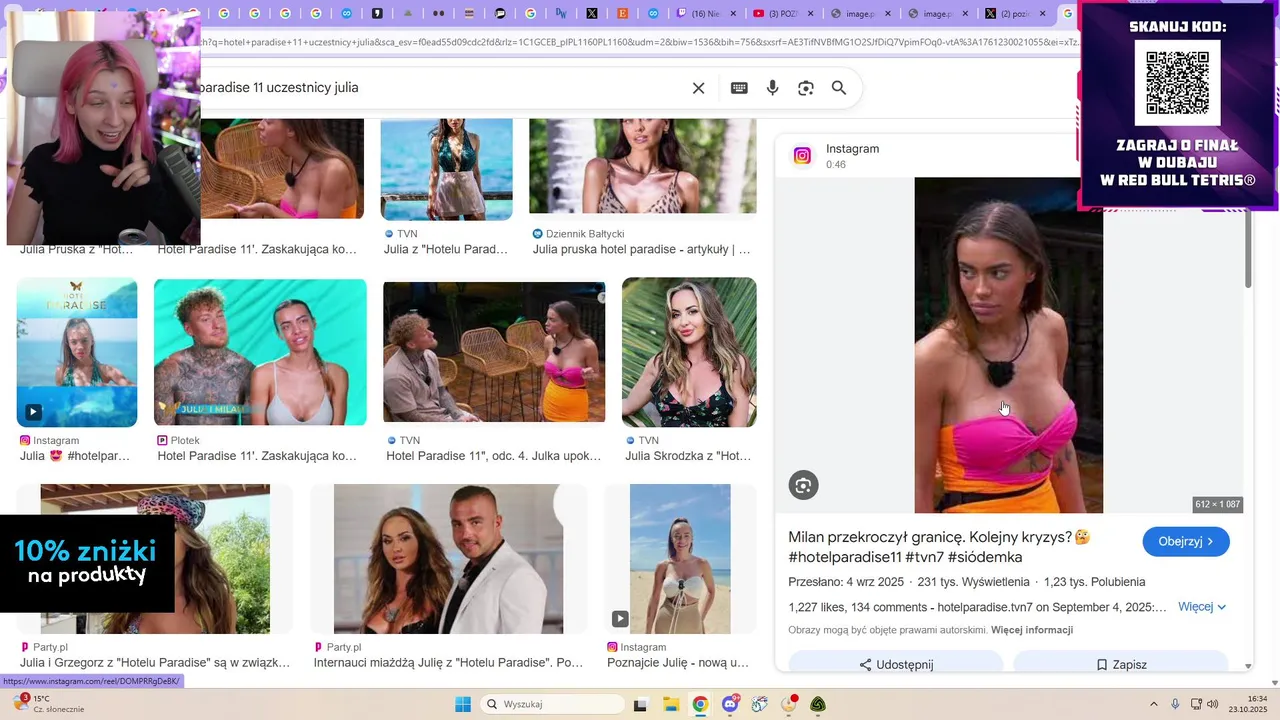Open Chrome from the taskbar
The height and width of the screenshot is (720, 1280).
pyautogui.click(x=700, y=704)
